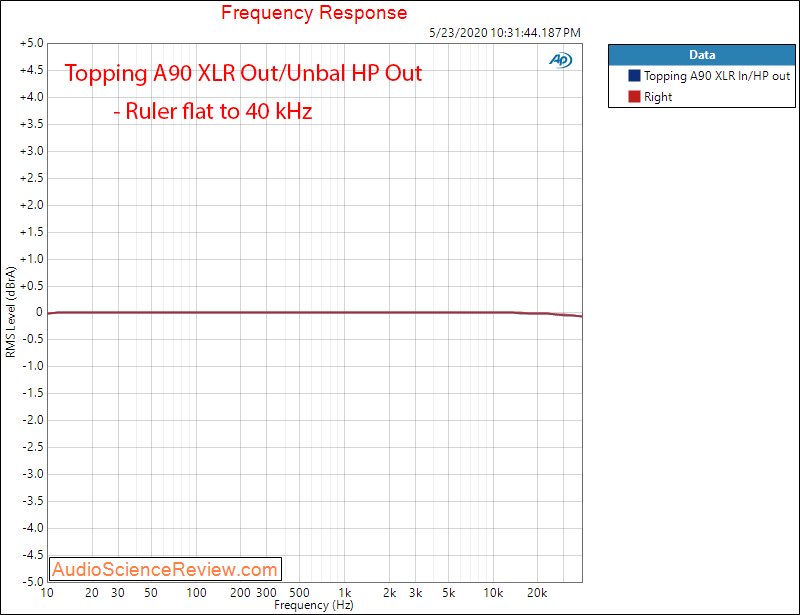Click the 20k x-axis tick label
Screen dimensions: 800x615
[x=537, y=593]
